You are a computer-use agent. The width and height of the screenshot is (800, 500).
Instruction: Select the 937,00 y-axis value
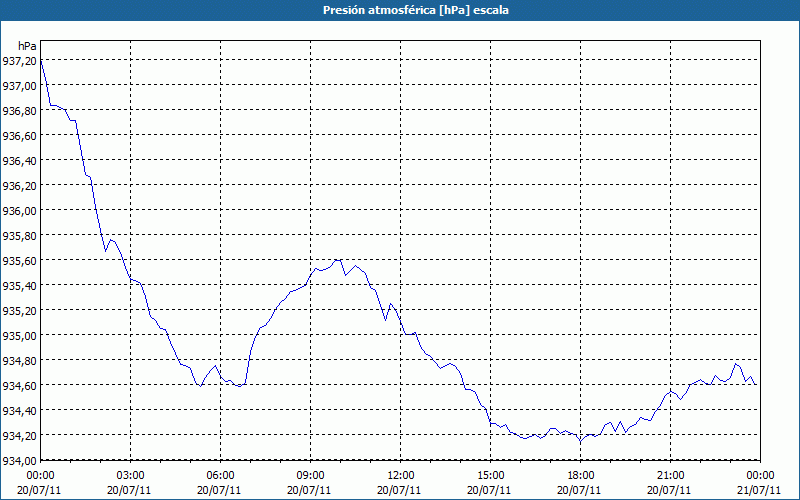click(19, 86)
